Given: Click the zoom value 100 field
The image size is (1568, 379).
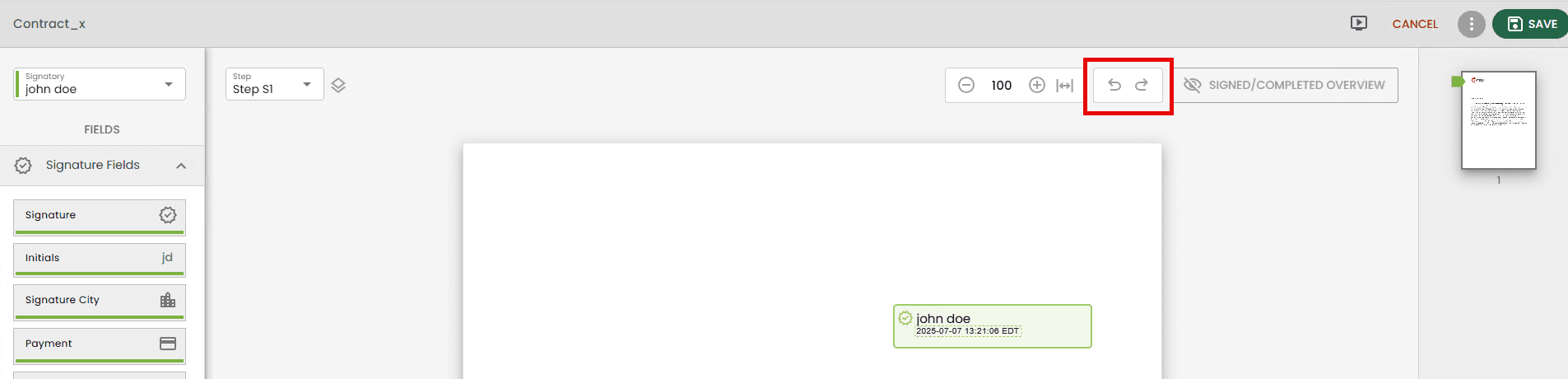Looking at the screenshot, I should [1002, 85].
